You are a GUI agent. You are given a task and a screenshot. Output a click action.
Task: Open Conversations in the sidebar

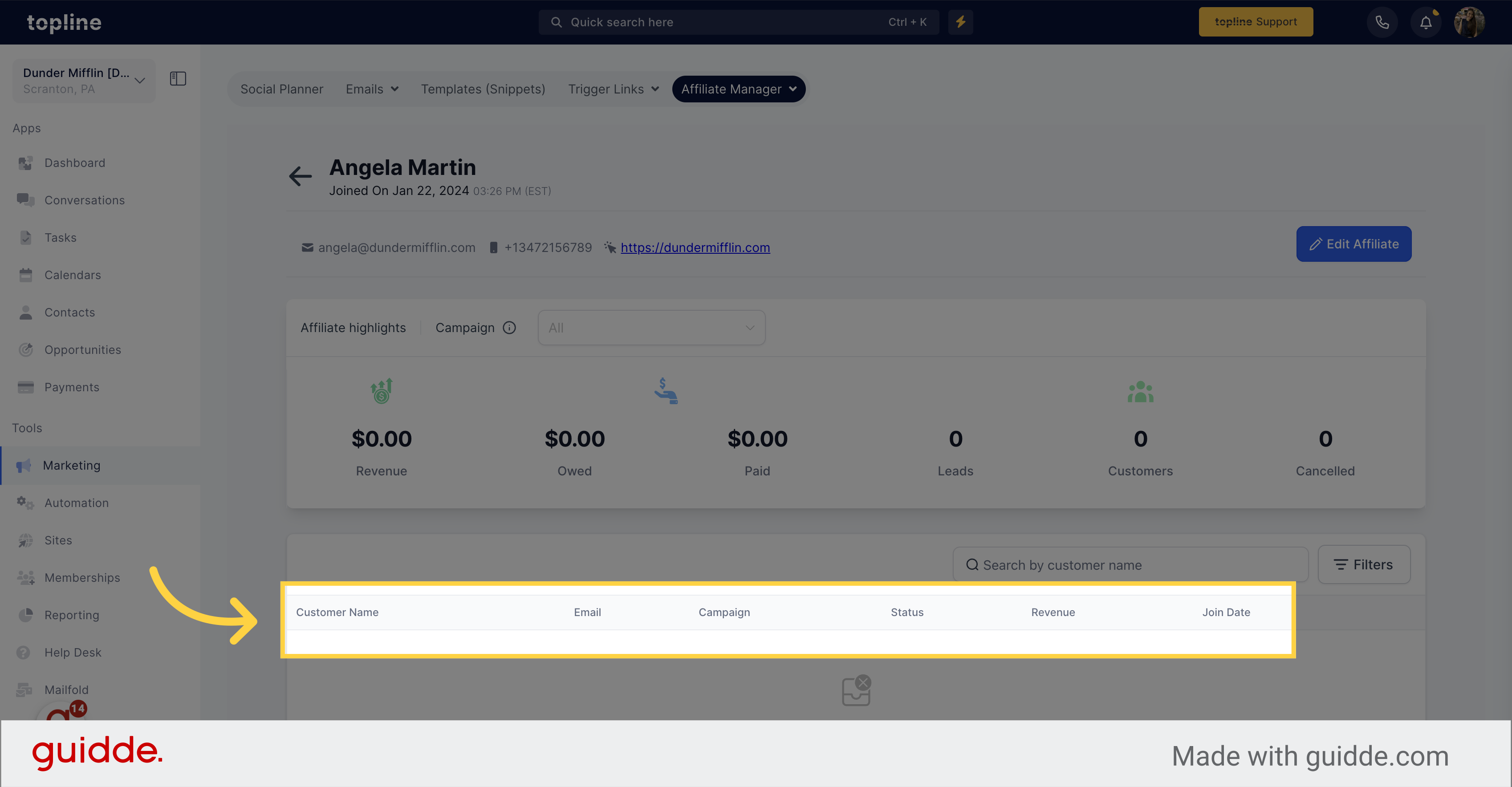(85, 200)
